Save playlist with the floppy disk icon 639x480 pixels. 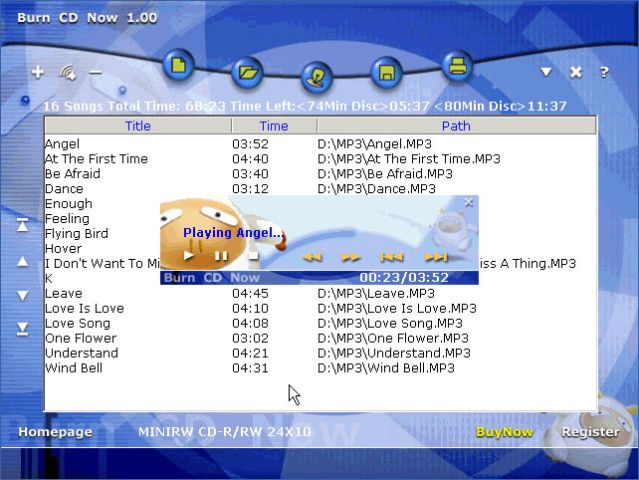coord(387,73)
